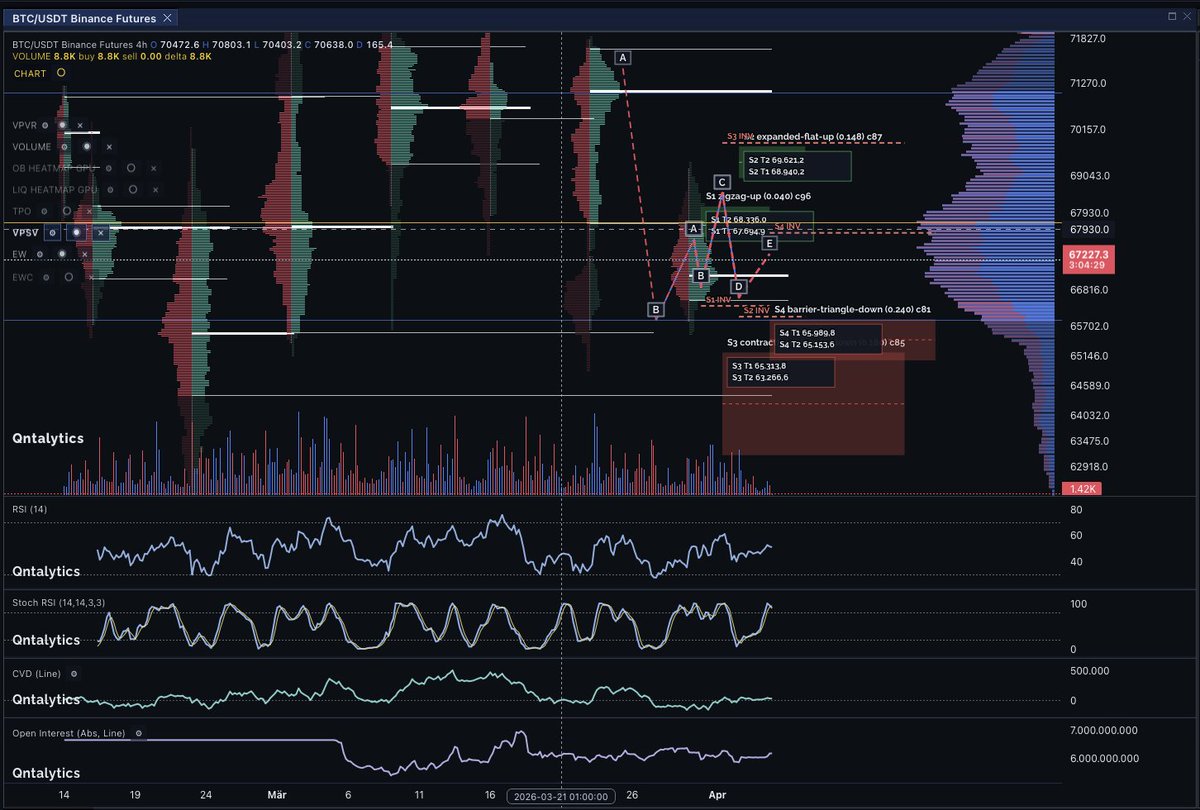Remove OB HEATMAP GPU indicator with x

coord(153,168)
